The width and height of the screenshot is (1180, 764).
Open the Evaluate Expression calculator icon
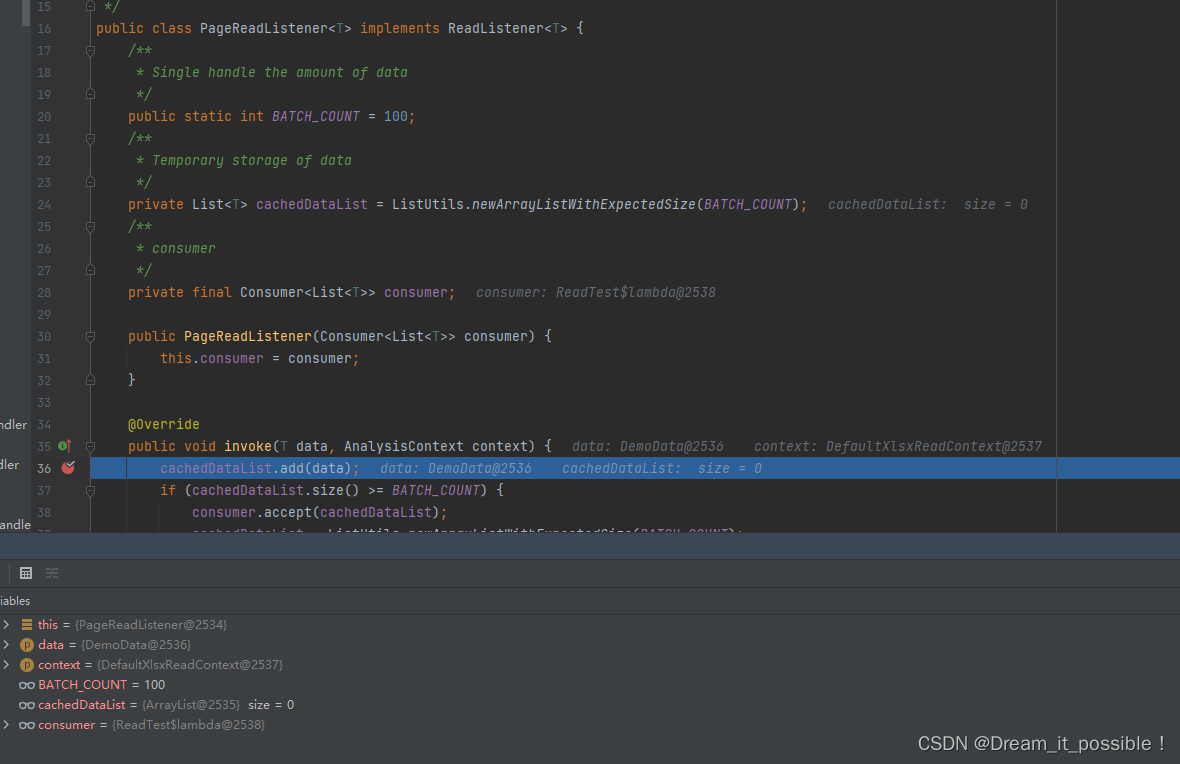click(x=25, y=572)
